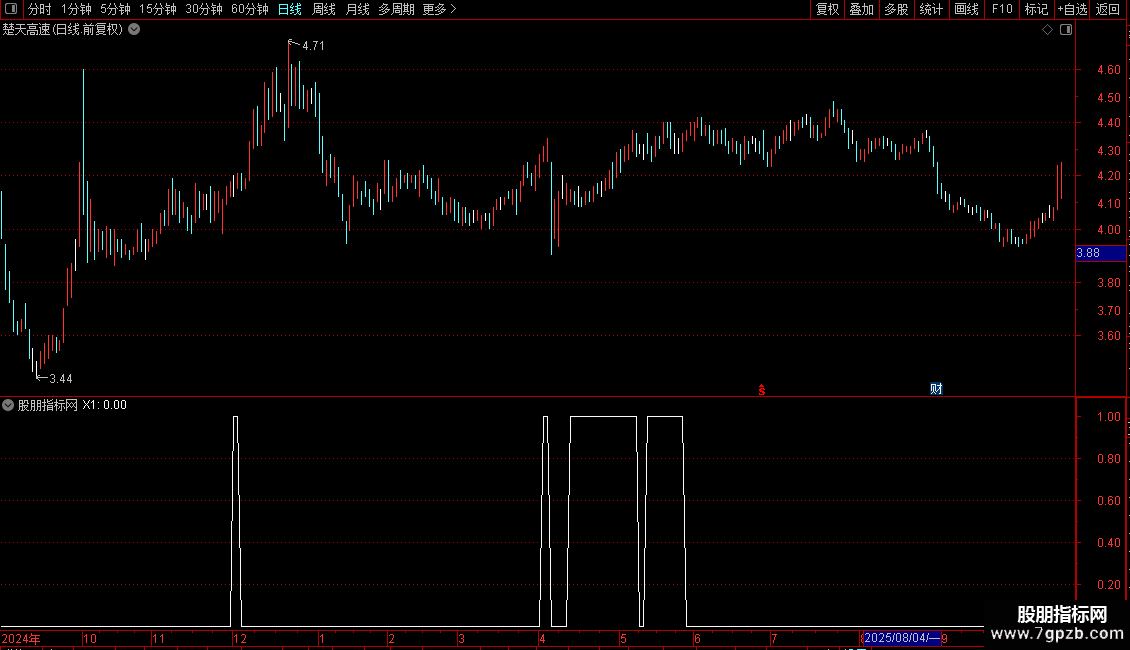Click the 4.71 high price annotation
The image size is (1130, 650).
click(x=313, y=45)
